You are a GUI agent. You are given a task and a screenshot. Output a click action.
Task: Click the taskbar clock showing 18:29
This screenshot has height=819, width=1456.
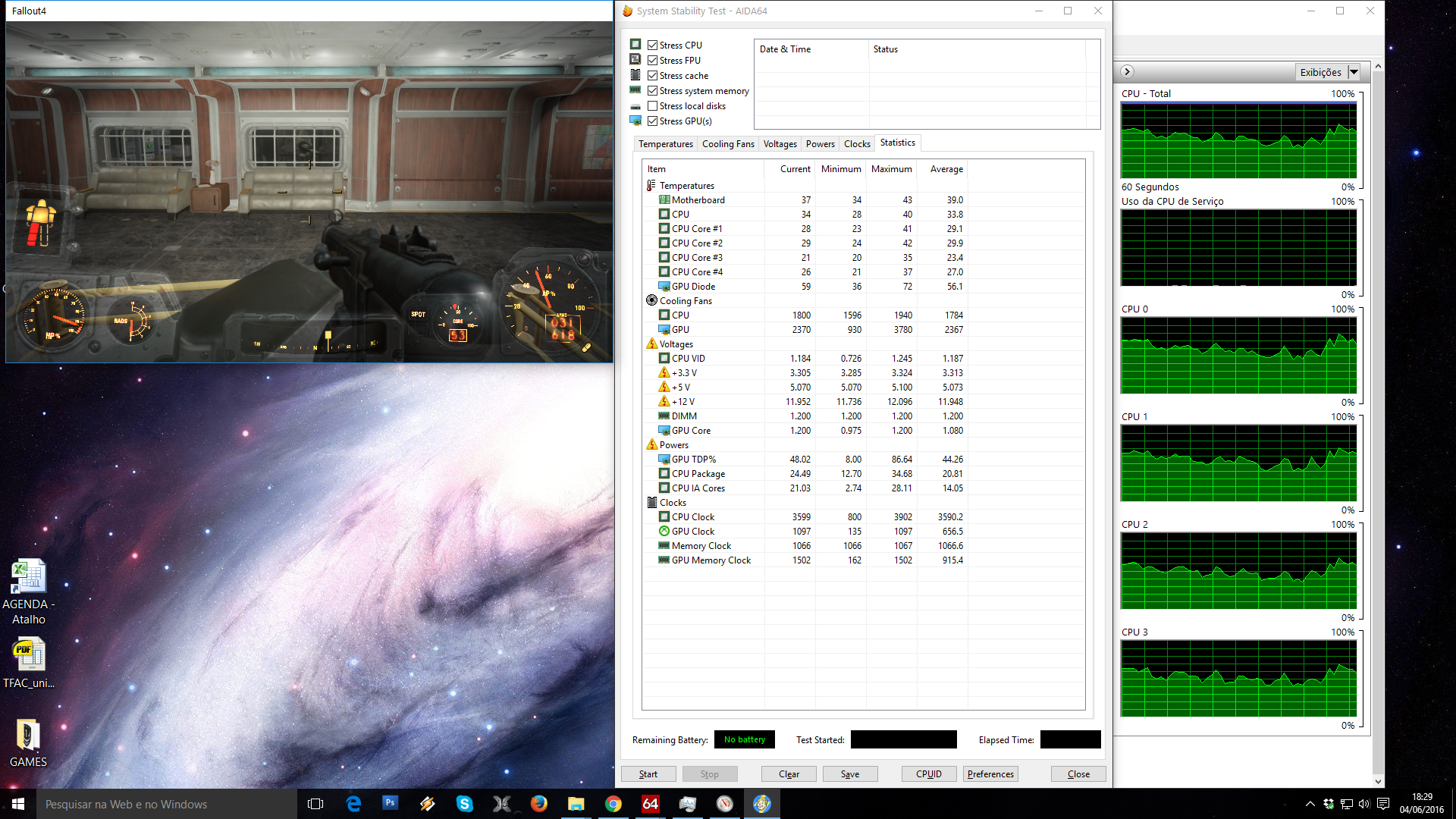point(1422,804)
